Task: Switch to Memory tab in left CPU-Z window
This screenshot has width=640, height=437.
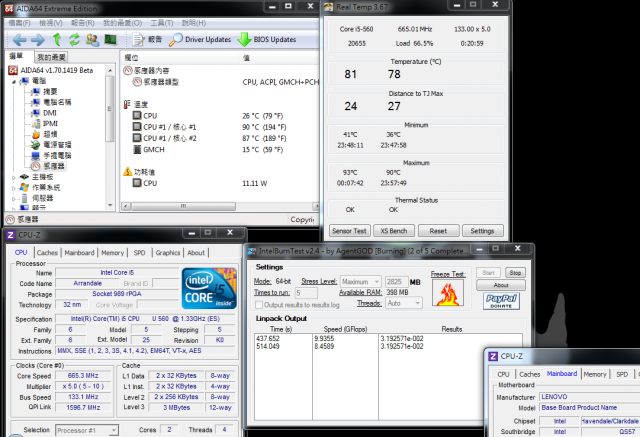Action: point(112,253)
